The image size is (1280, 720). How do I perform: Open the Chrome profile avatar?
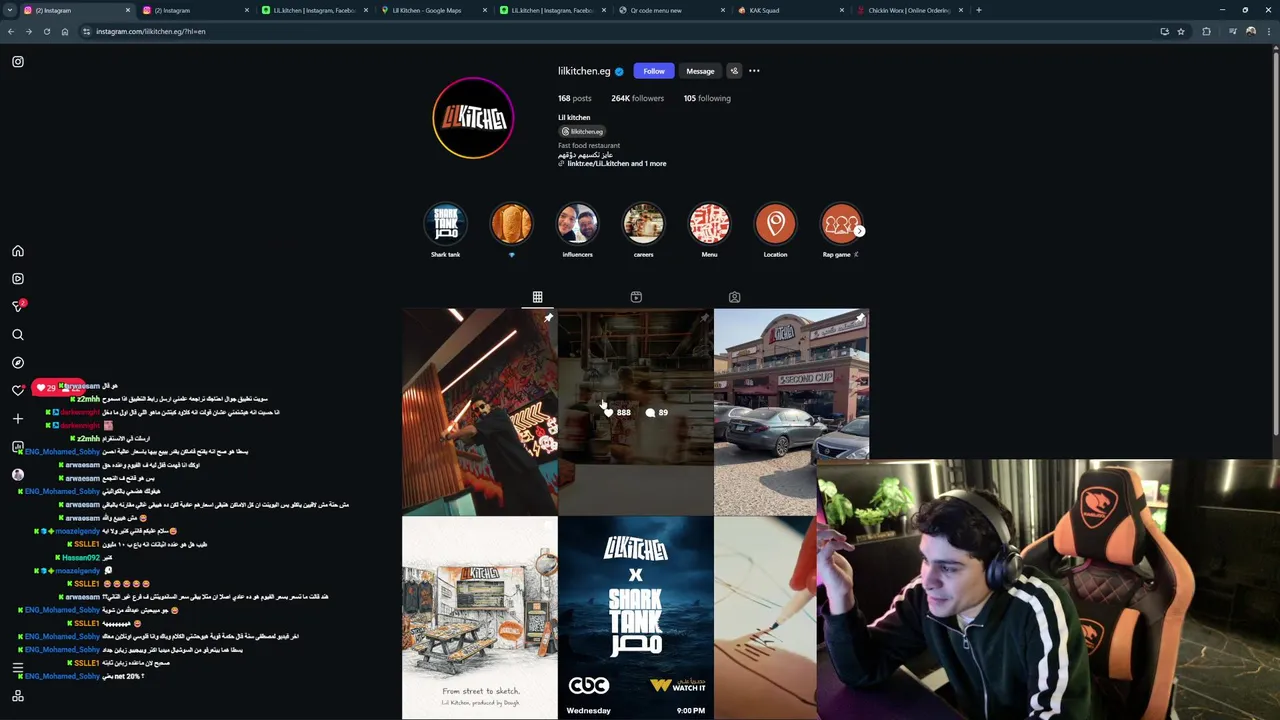click(1251, 31)
